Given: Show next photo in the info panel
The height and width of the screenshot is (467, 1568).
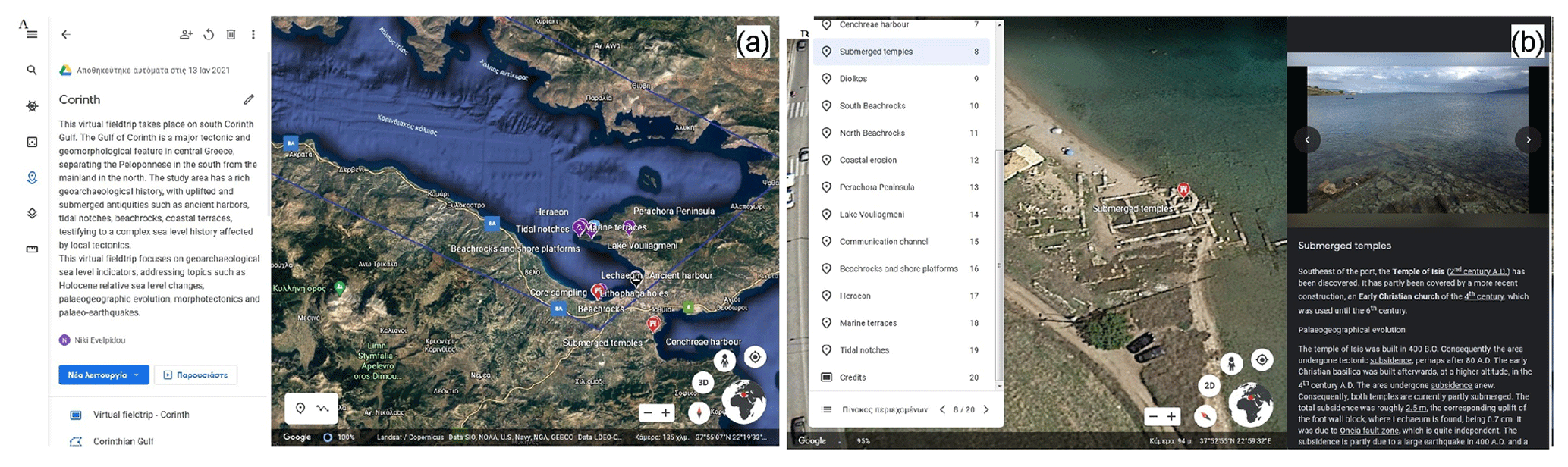Looking at the screenshot, I should pos(1528,139).
